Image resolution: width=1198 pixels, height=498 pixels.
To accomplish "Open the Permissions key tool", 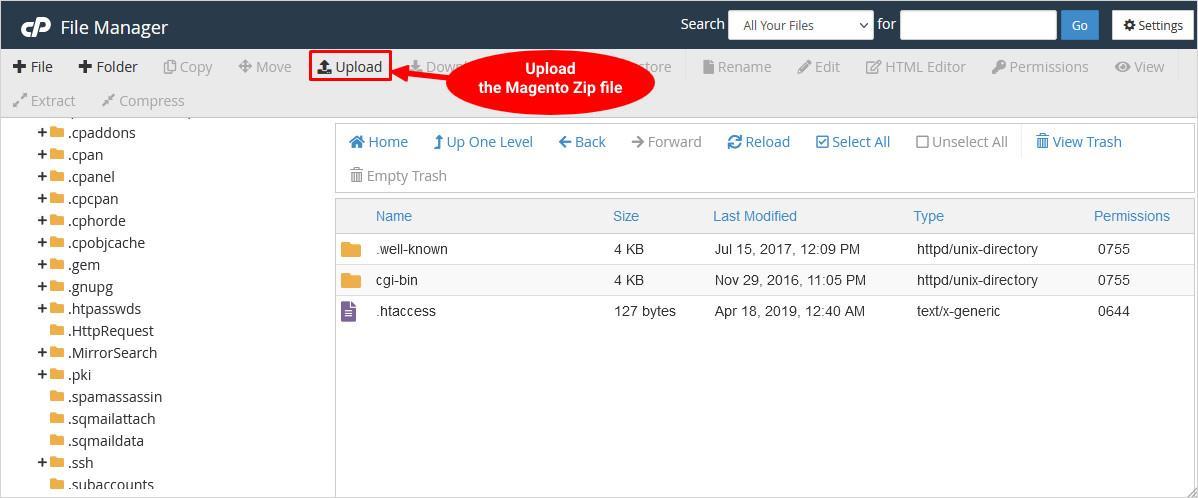I will [x=1040, y=67].
